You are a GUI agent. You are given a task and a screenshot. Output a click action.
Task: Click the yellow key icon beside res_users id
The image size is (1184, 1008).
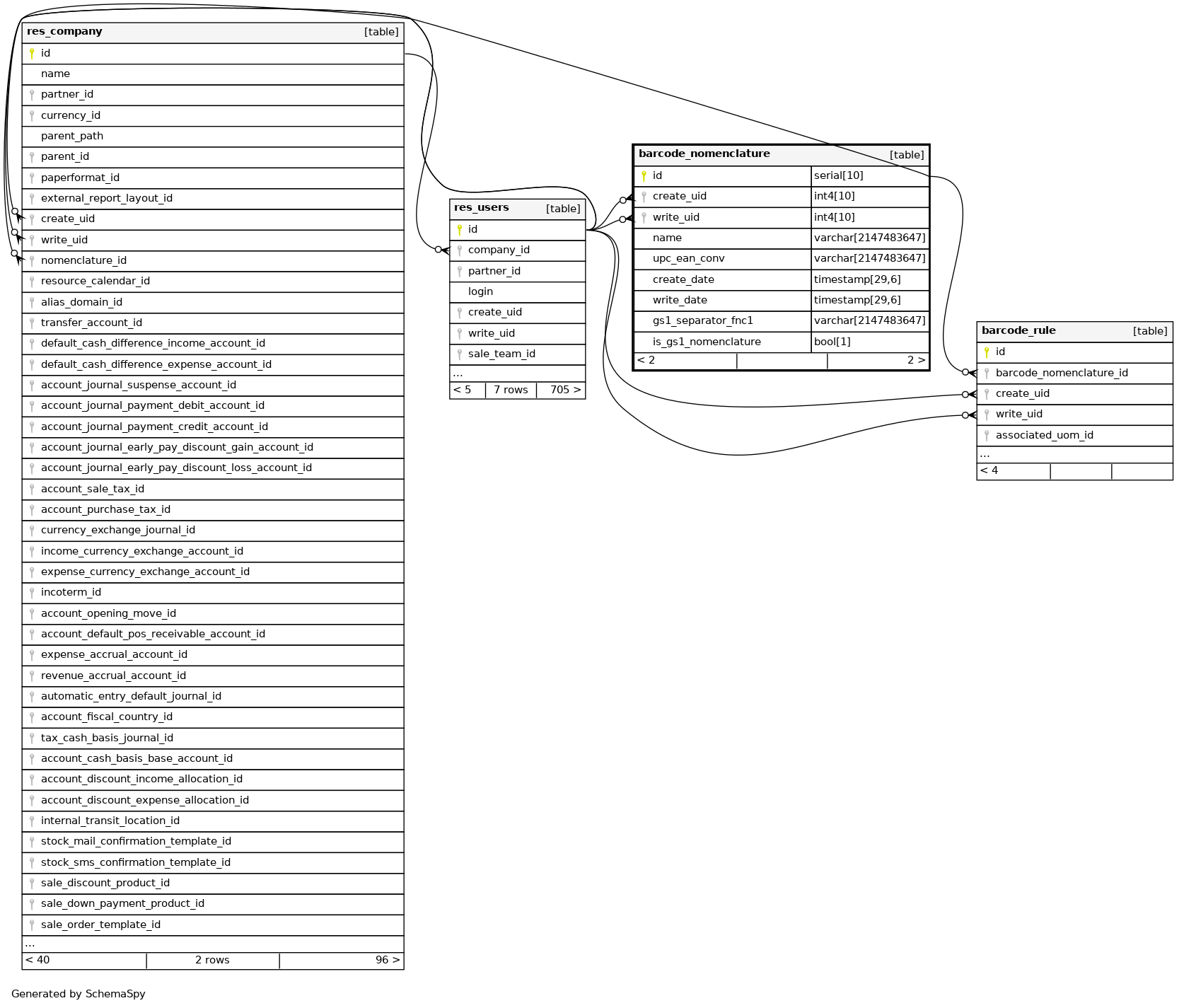tap(459, 229)
